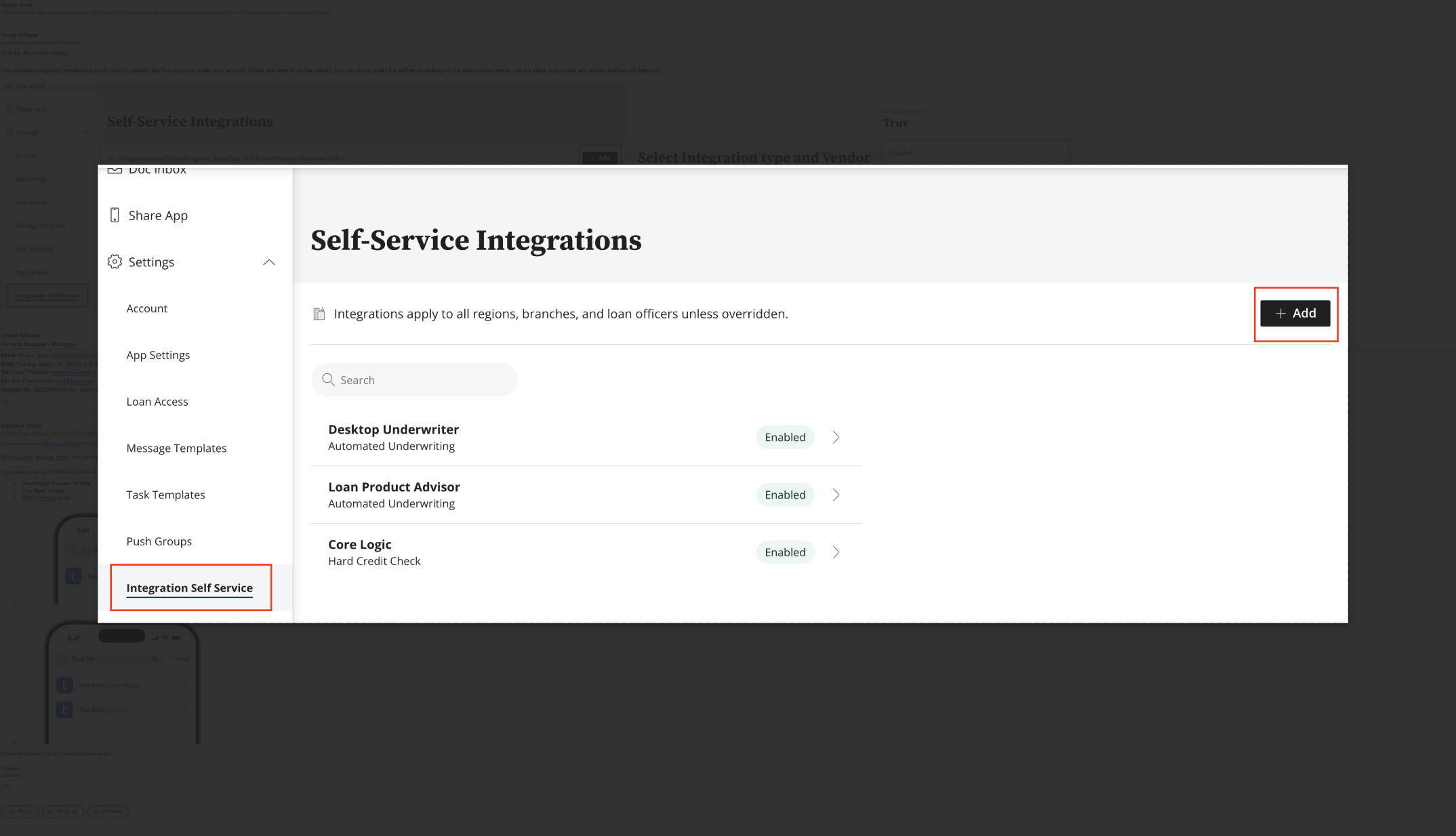Go to App Settings

(158, 355)
